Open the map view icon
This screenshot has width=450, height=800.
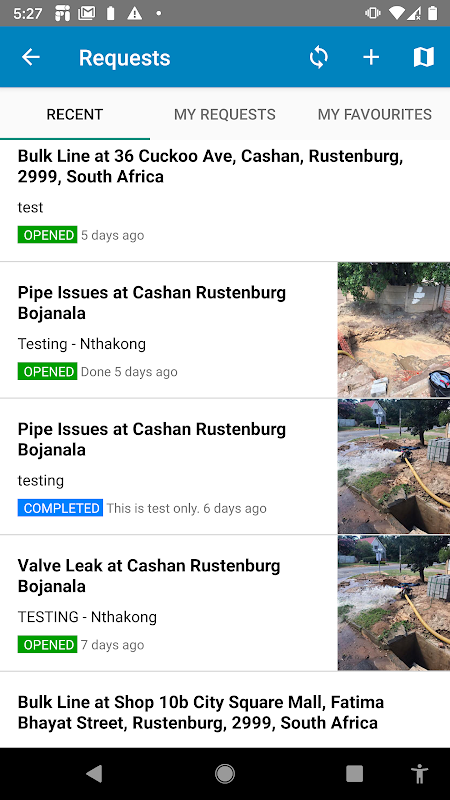coord(423,57)
